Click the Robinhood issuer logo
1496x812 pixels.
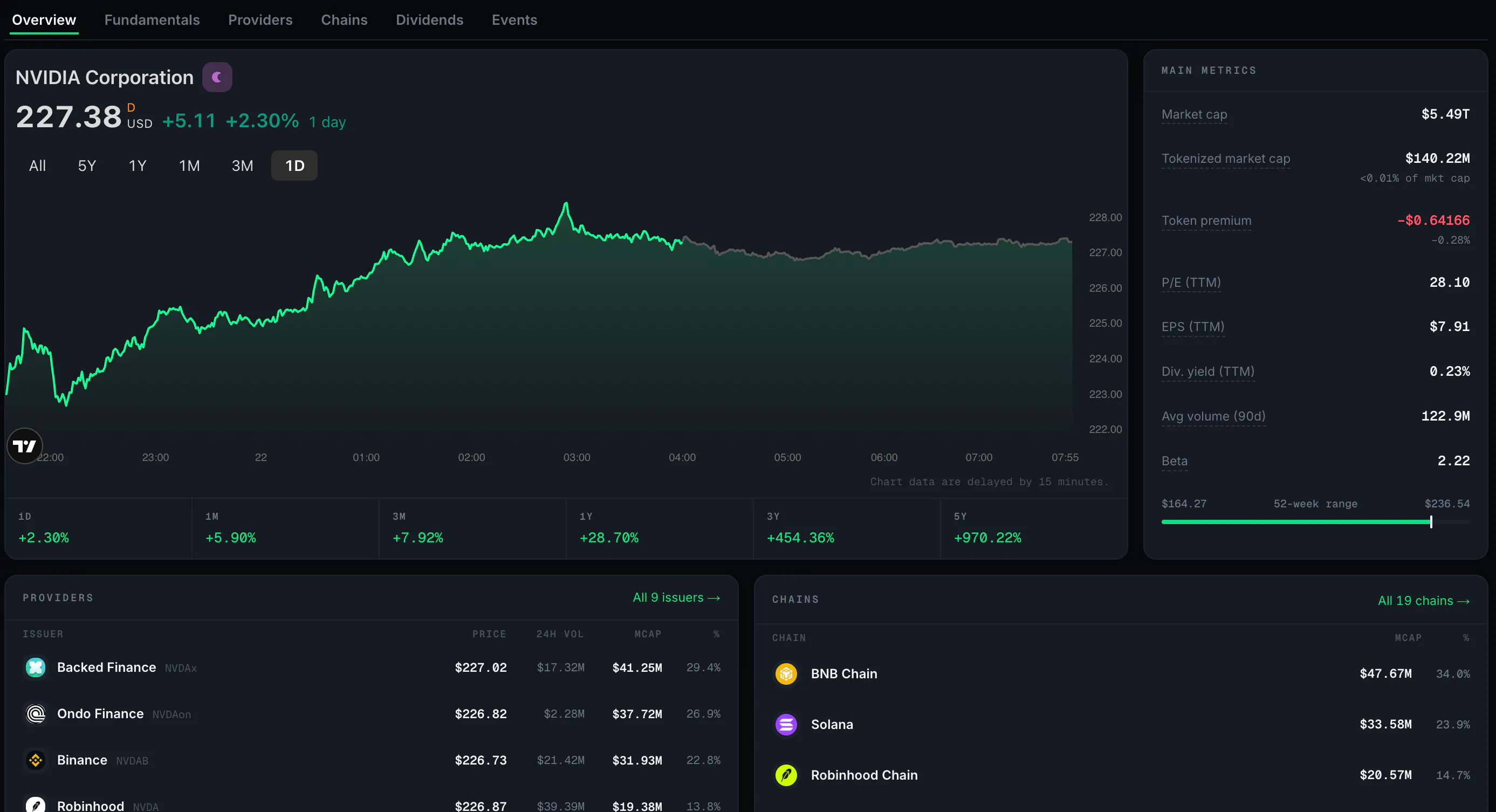(x=36, y=806)
